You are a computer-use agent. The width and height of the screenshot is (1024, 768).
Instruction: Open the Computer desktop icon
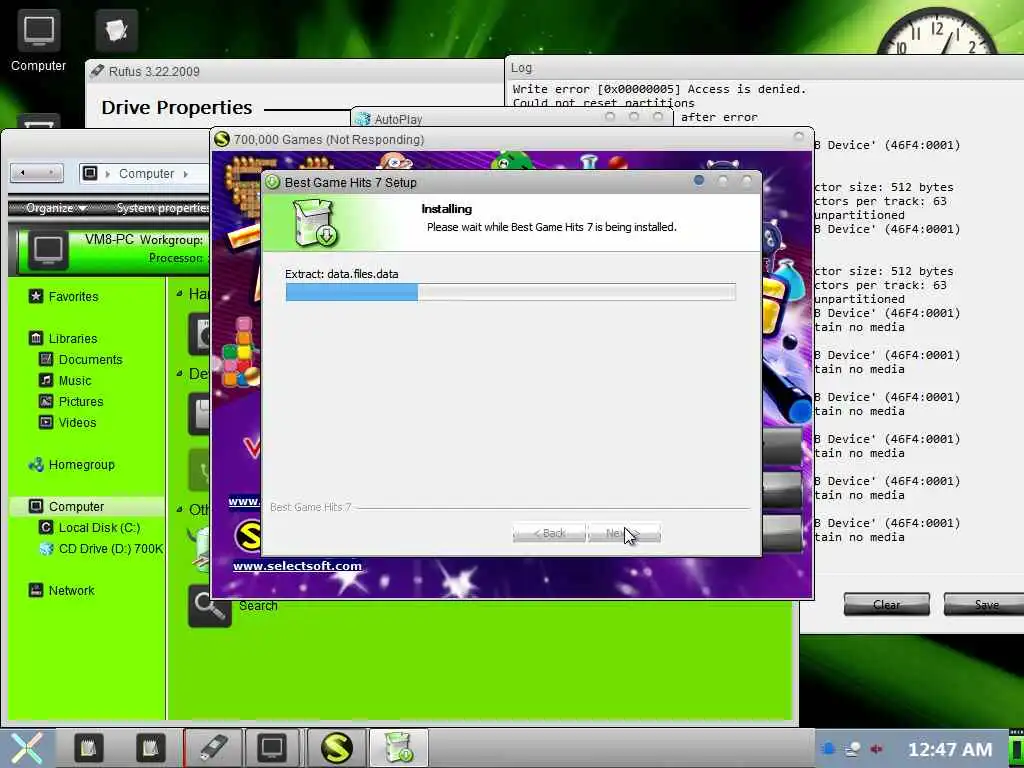point(38,41)
